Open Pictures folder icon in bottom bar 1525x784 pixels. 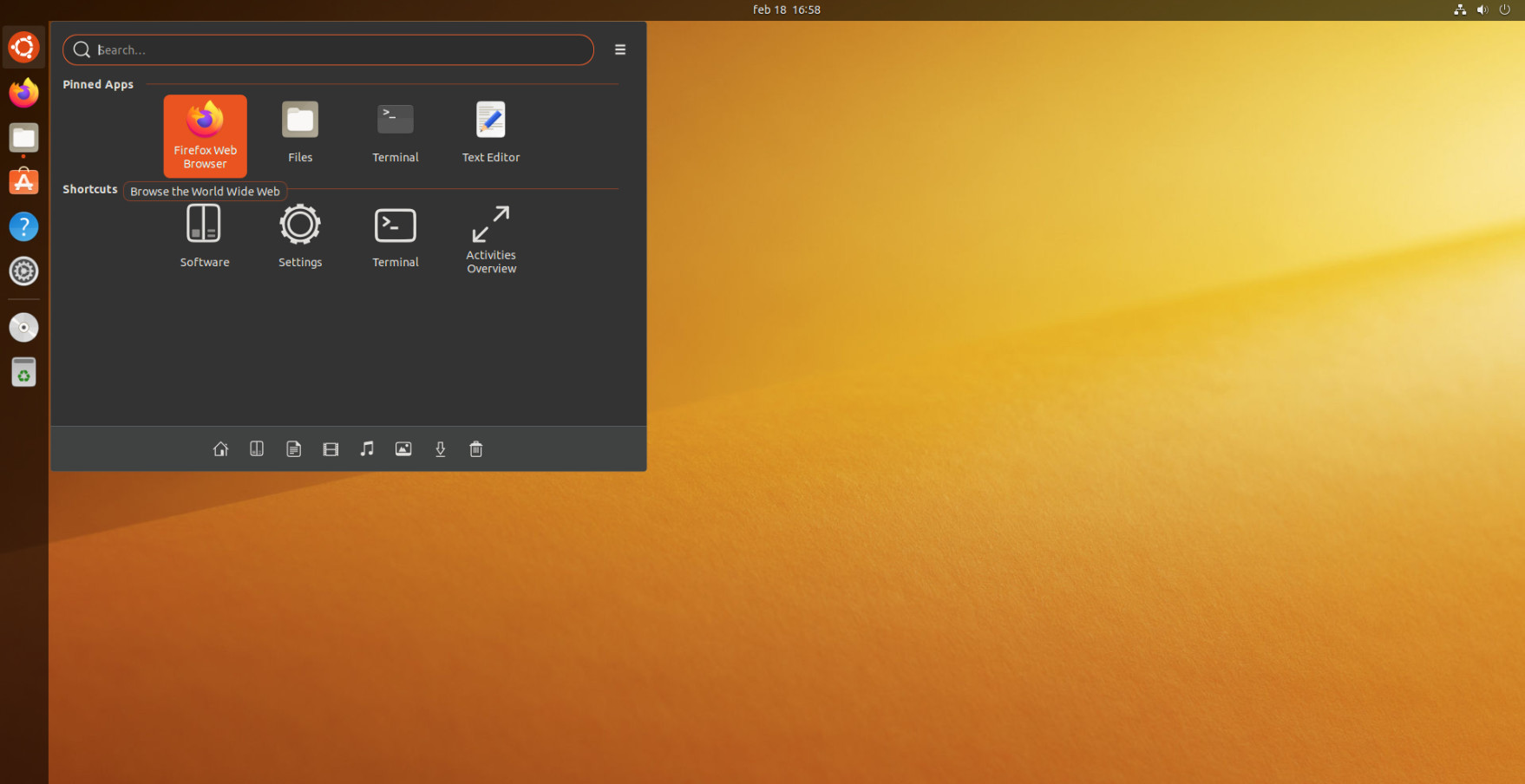coord(403,449)
